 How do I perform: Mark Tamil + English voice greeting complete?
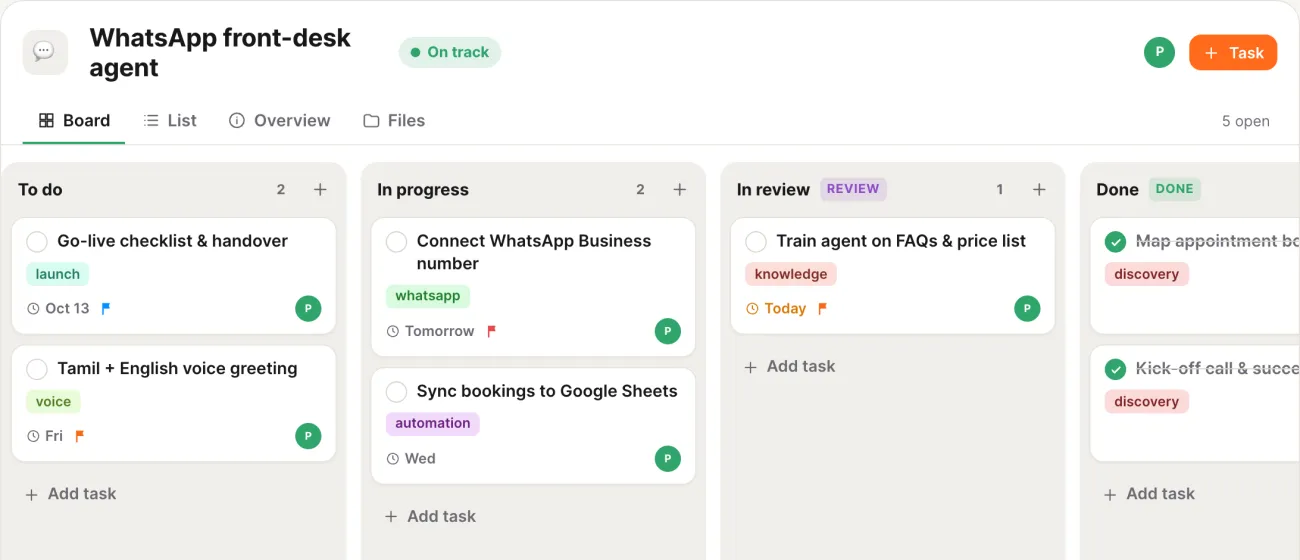coord(37,369)
